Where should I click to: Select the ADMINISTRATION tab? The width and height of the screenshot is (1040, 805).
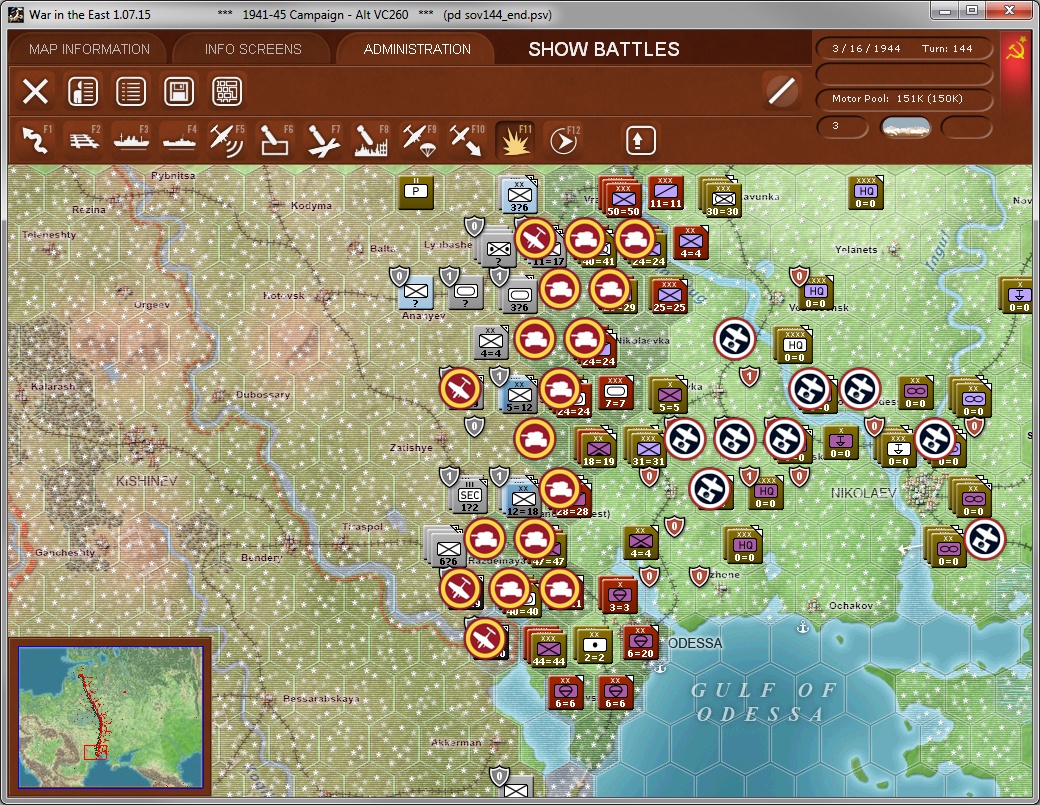(417, 49)
